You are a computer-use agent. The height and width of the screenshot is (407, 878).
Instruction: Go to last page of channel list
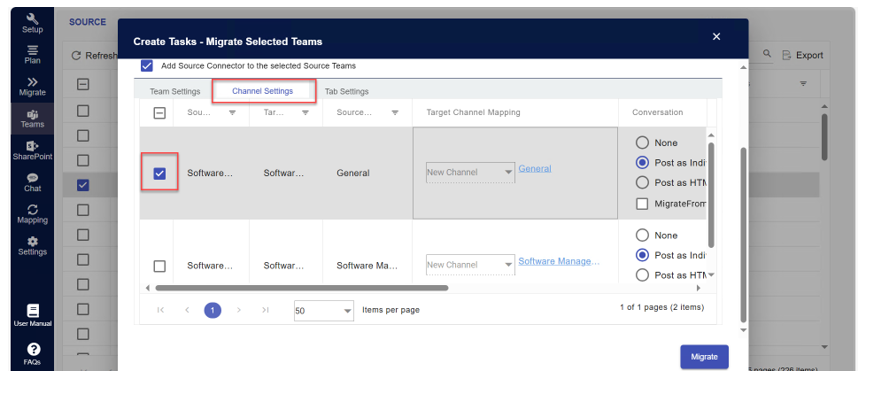click(x=265, y=310)
